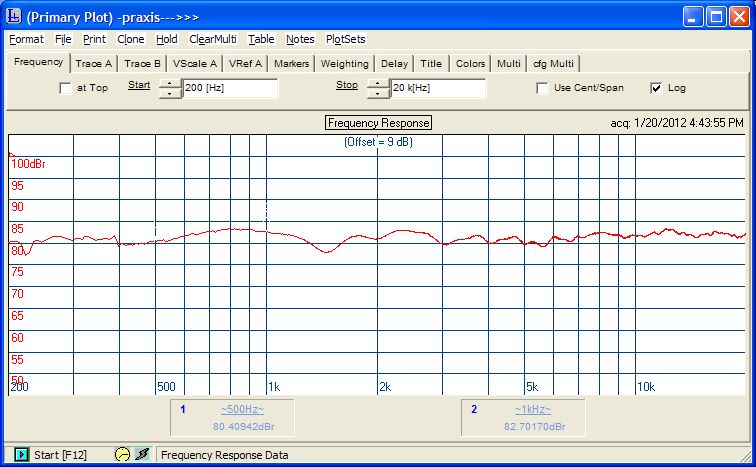756x467 pixels.
Task: Click the Start frequency field showing 200 [Hz]
Action: 230,88
